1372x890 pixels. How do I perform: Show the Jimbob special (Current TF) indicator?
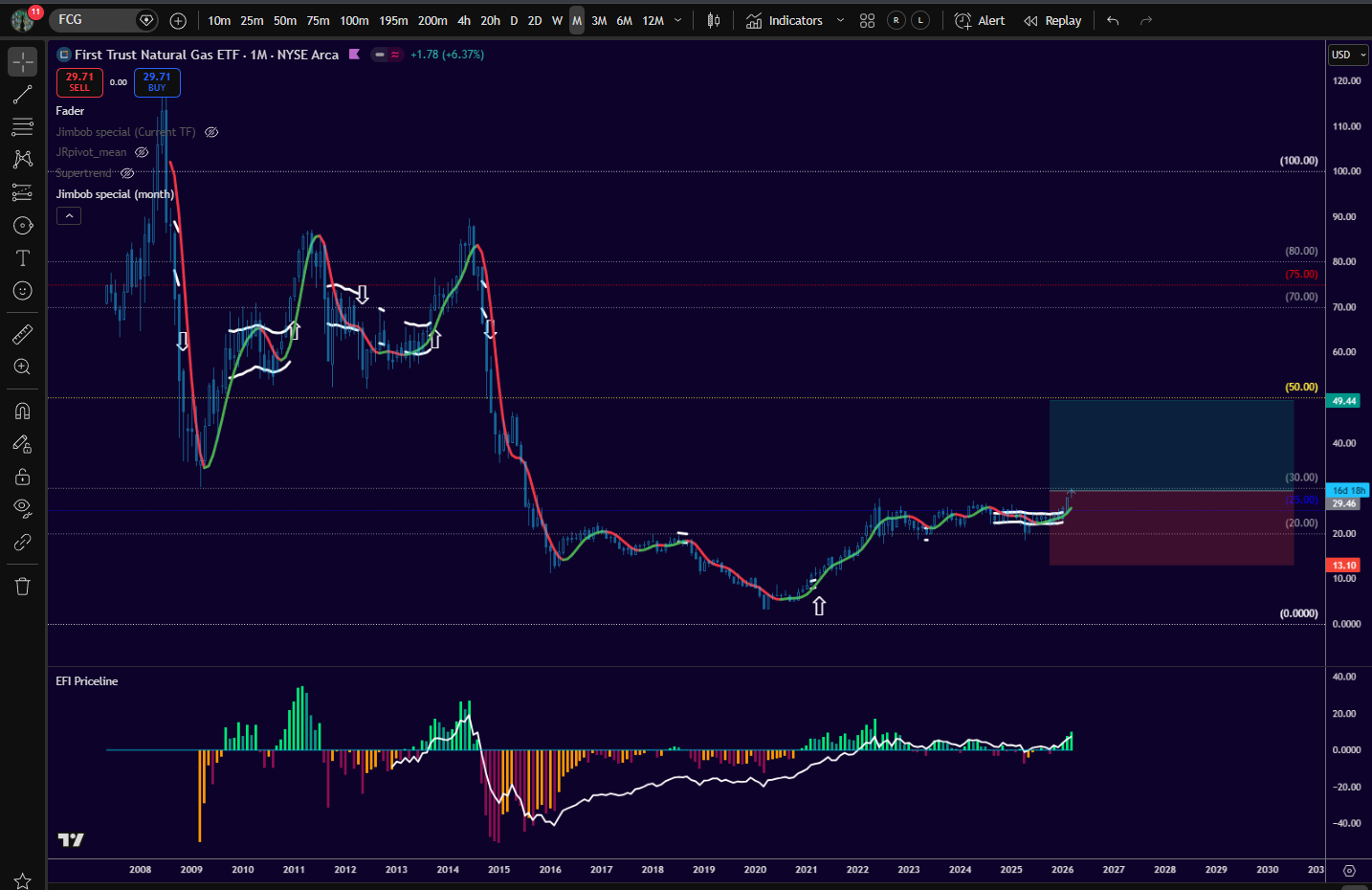212,132
